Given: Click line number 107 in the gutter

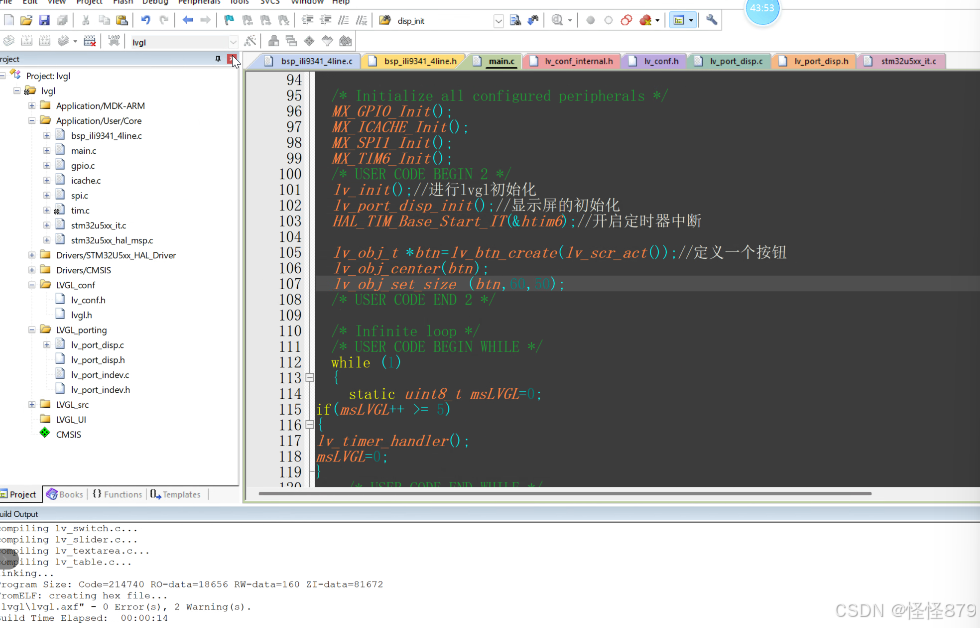Looking at the screenshot, I should pos(290,284).
